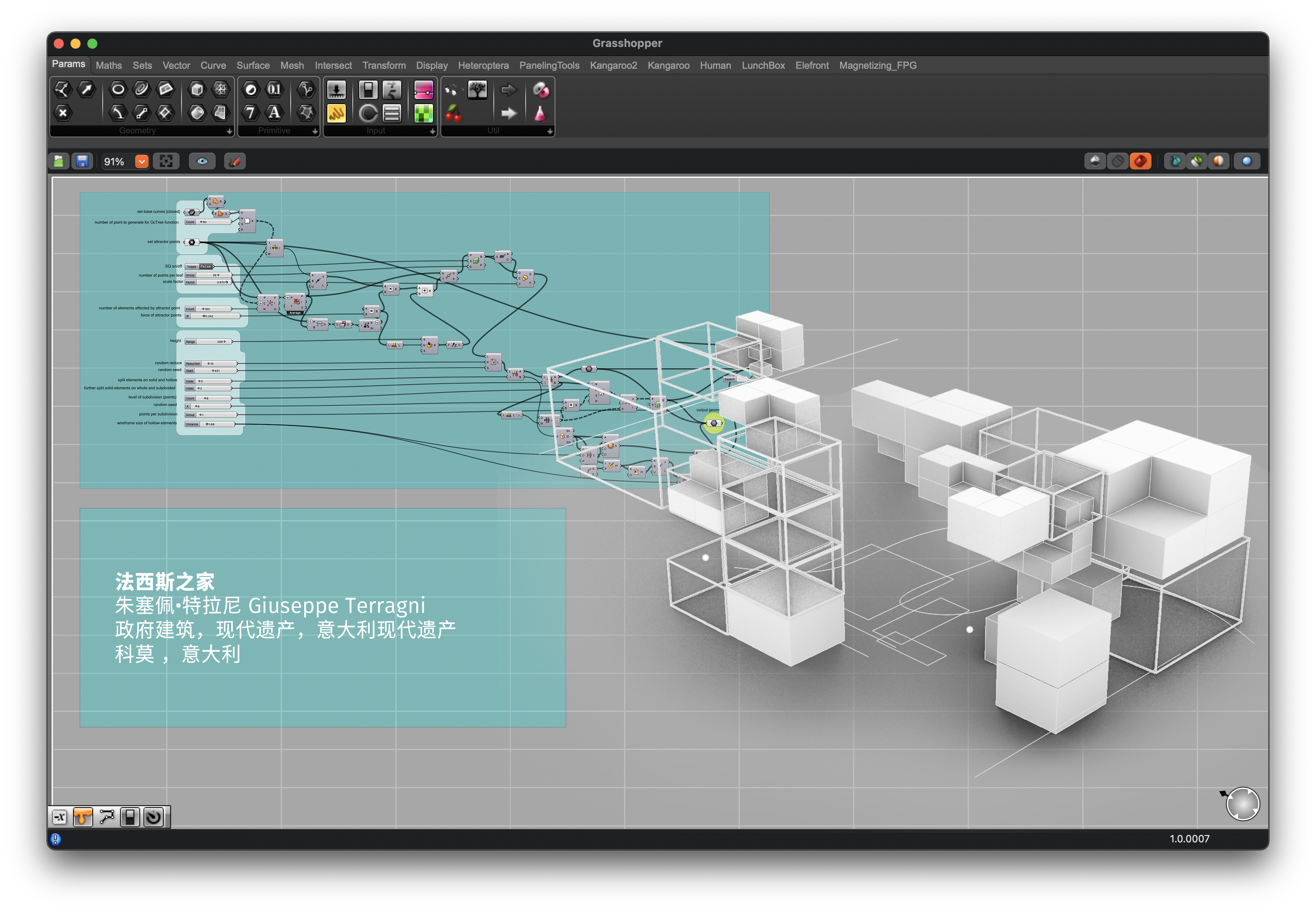The width and height of the screenshot is (1316, 912).
Task: Open the zoom percentage dropdown arrow
Action: coord(142,162)
